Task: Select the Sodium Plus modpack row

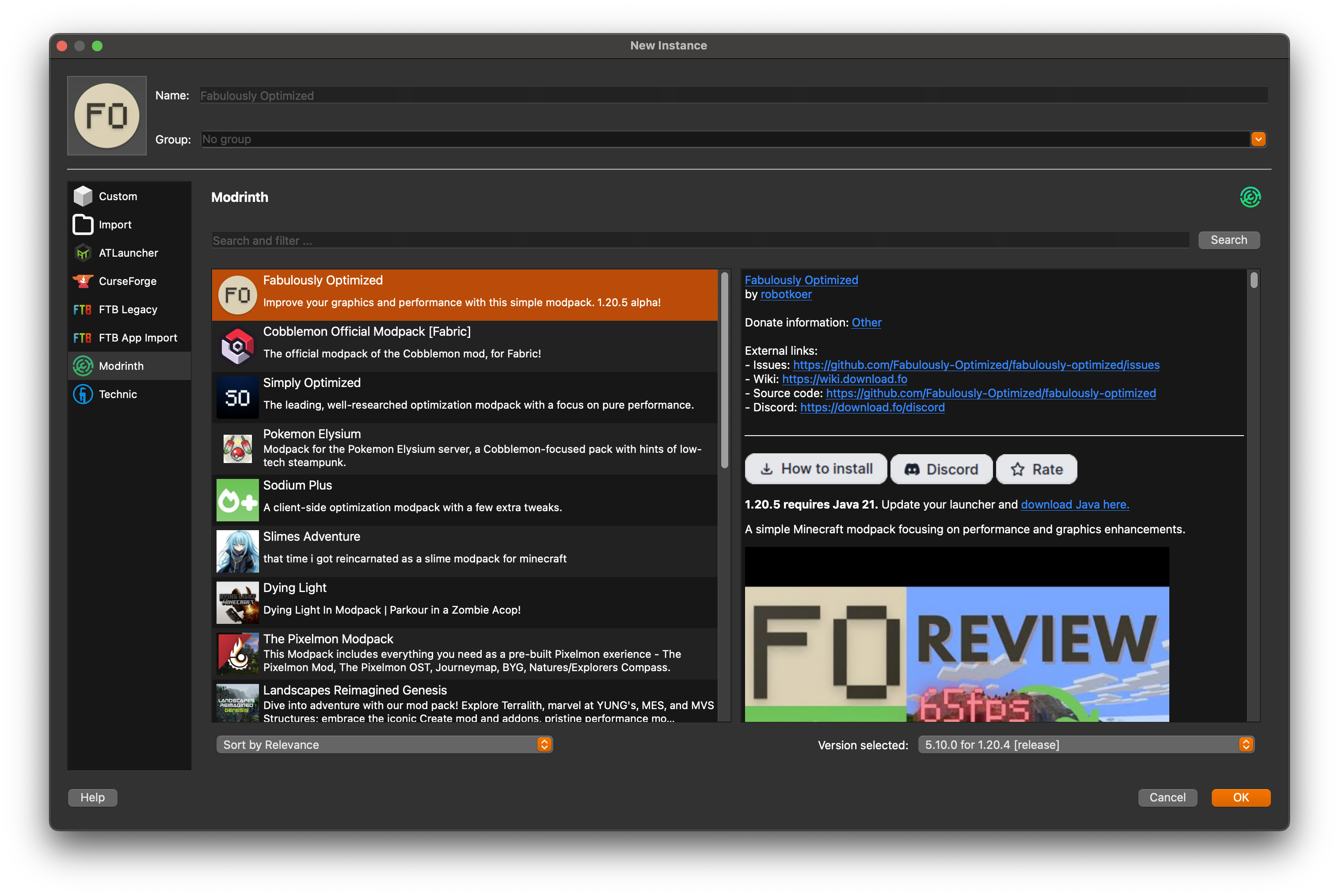Action: point(464,500)
